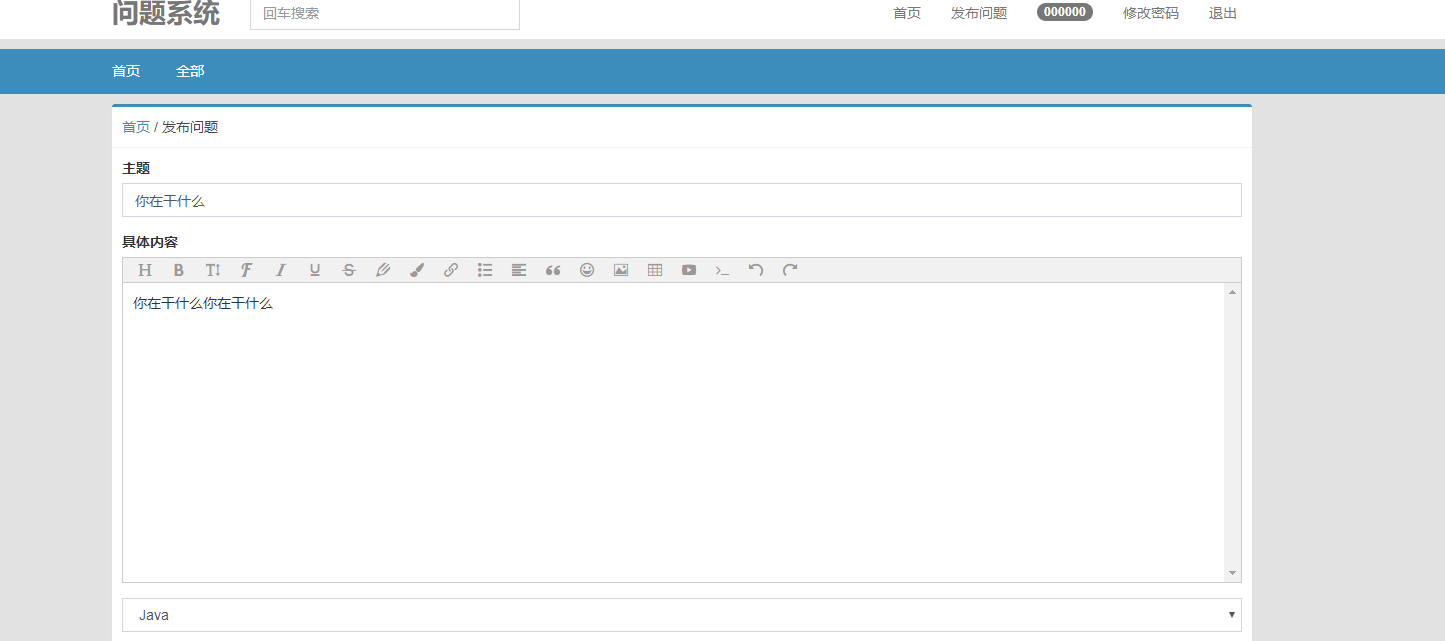The image size is (1445, 641).
Task: Insert a block quote
Action: [553, 270]
